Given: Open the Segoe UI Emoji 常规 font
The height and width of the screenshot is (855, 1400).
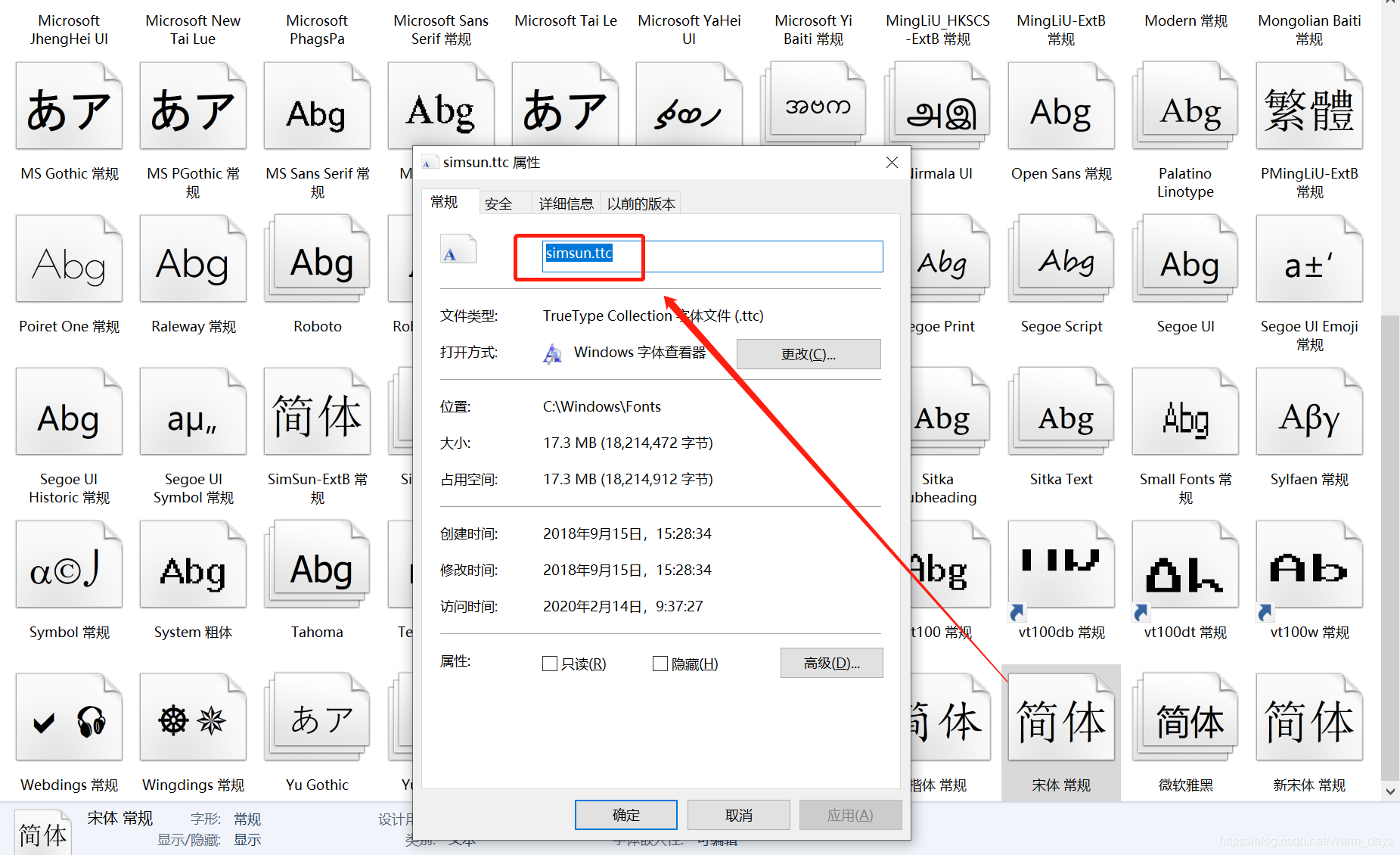Looking at the screenshot, I should click(x=1308, y=258).
